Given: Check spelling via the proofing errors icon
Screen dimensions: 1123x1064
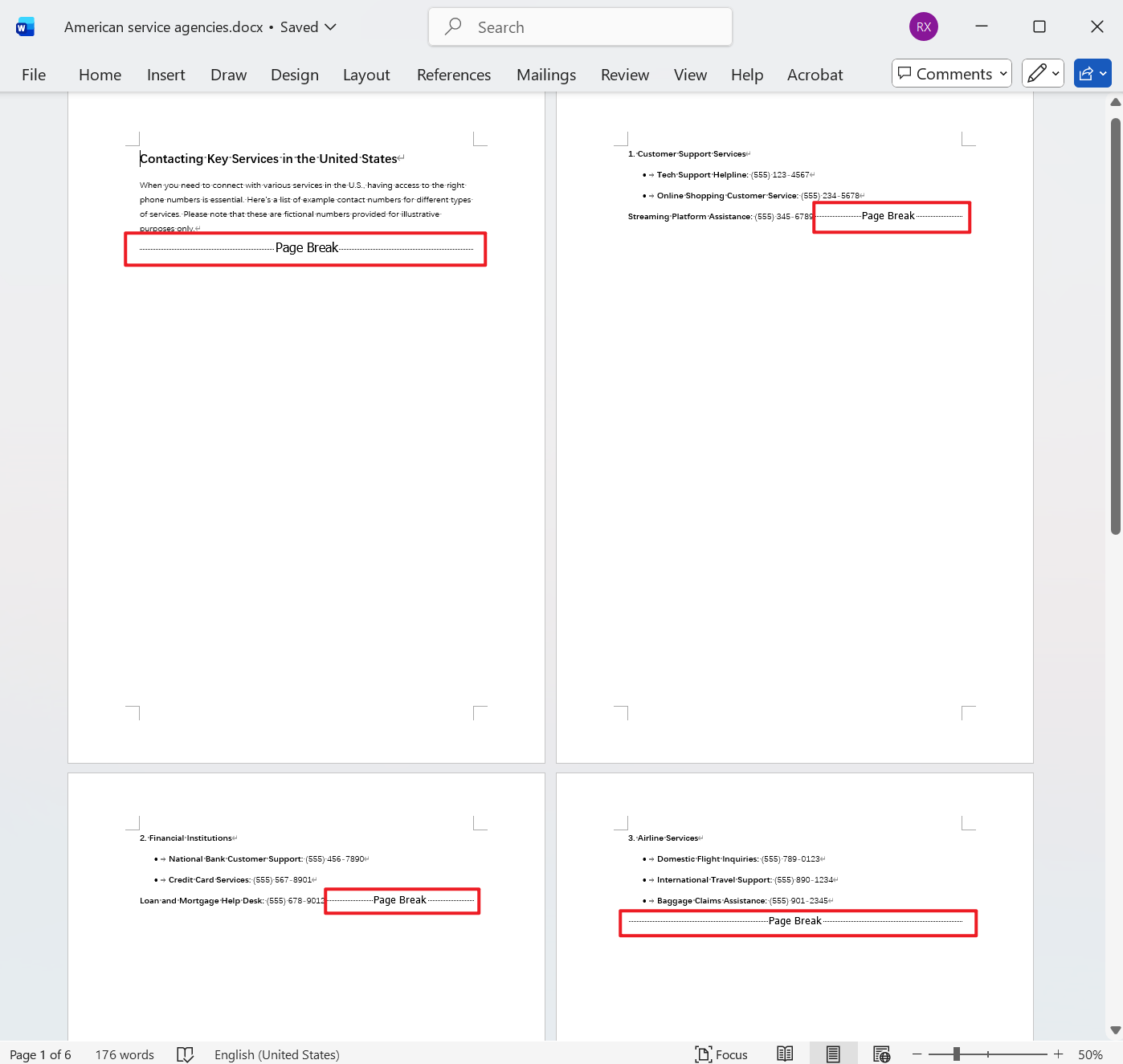Looking at the screenshot, I should 186,1054.
